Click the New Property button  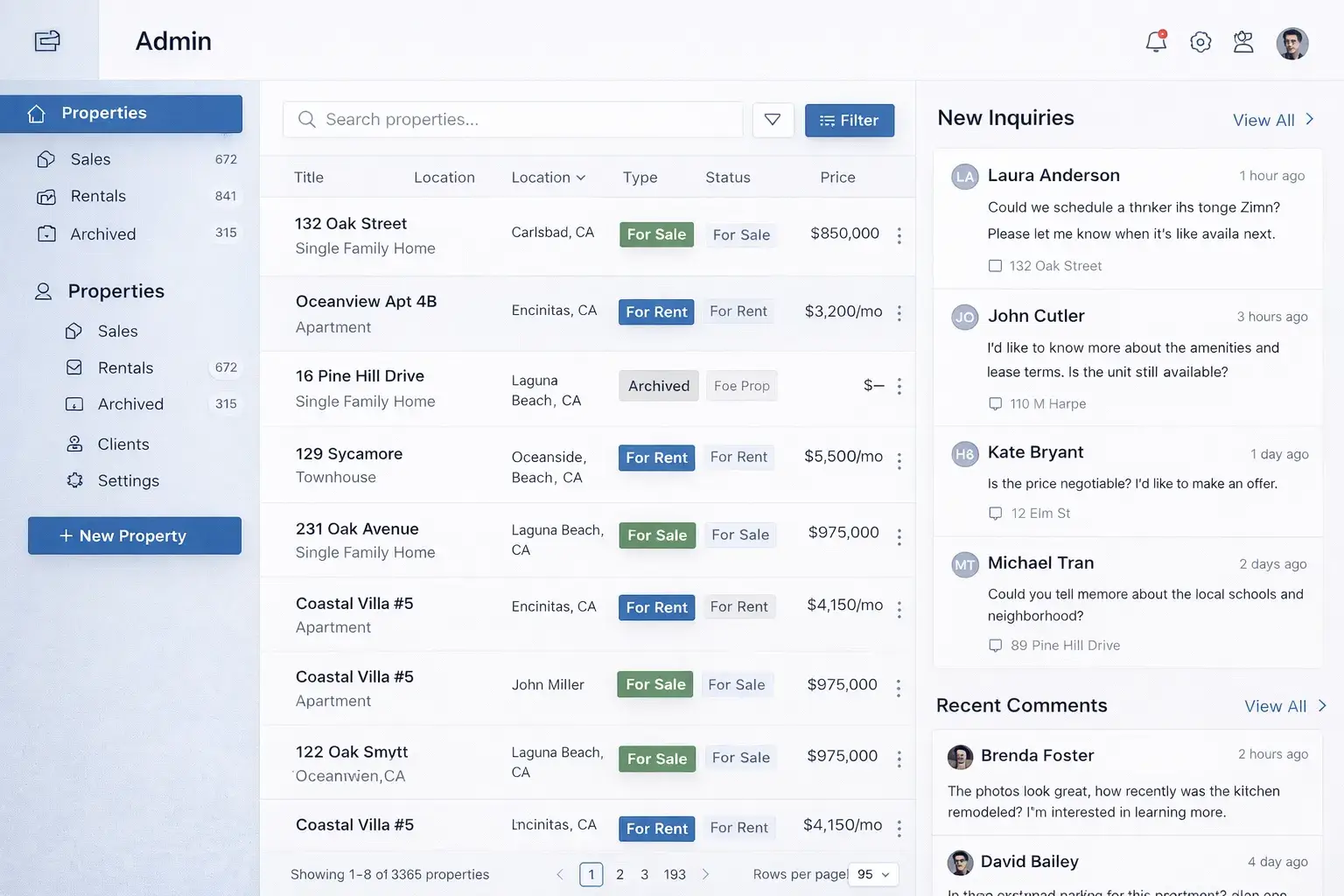[134, 535]
